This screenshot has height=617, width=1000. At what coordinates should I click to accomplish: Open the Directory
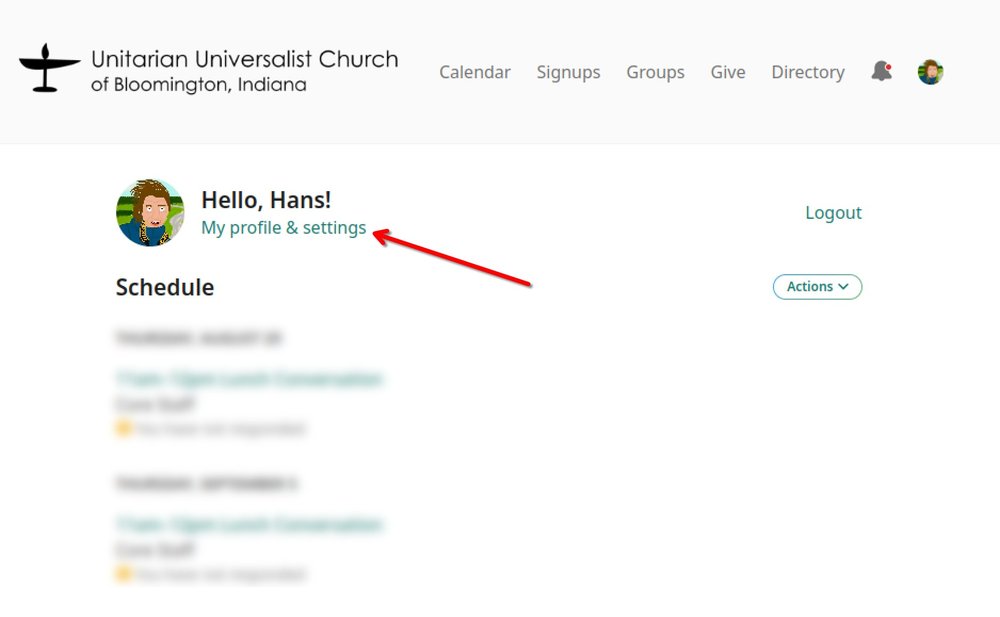pos(808,73)
